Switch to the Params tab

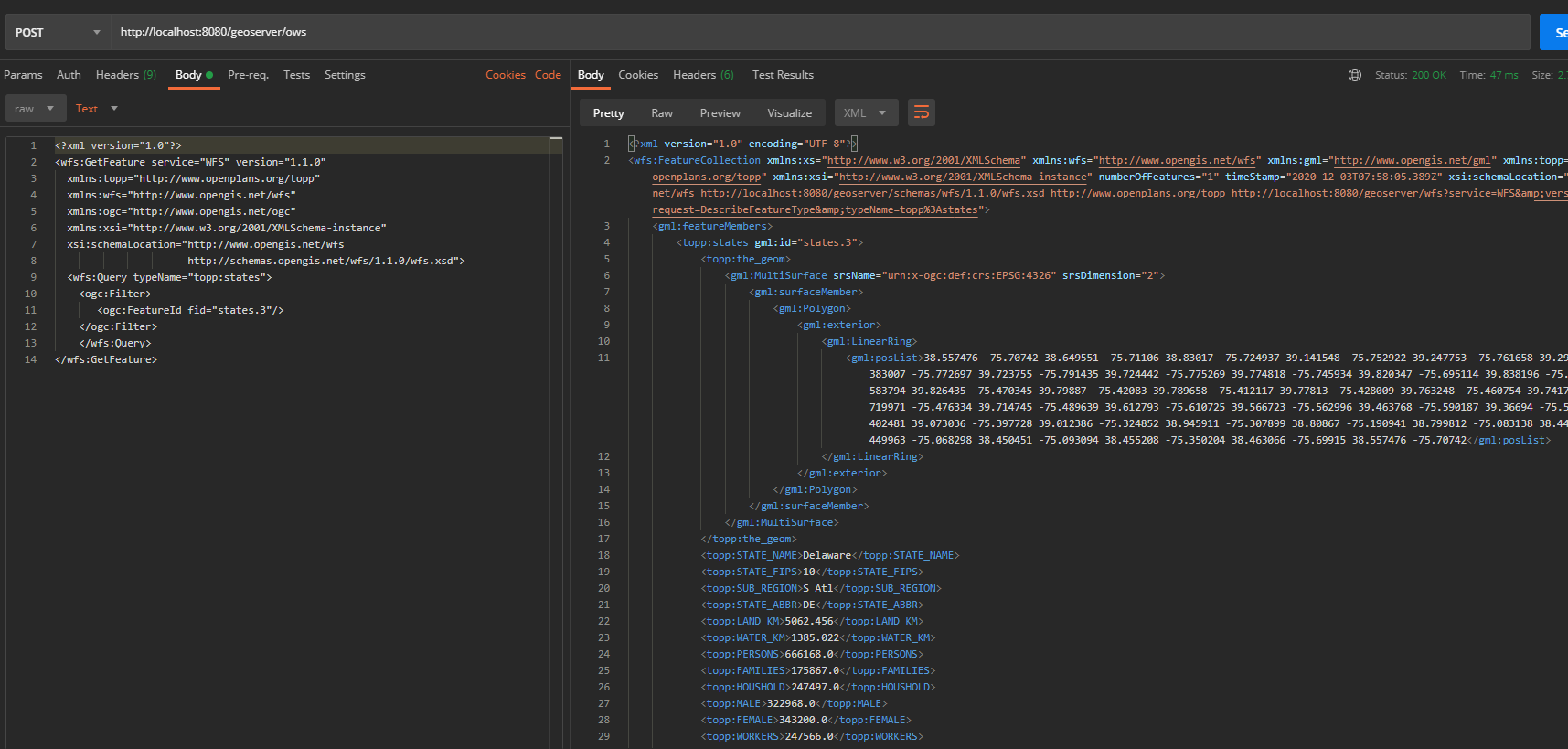coord(23,75)
